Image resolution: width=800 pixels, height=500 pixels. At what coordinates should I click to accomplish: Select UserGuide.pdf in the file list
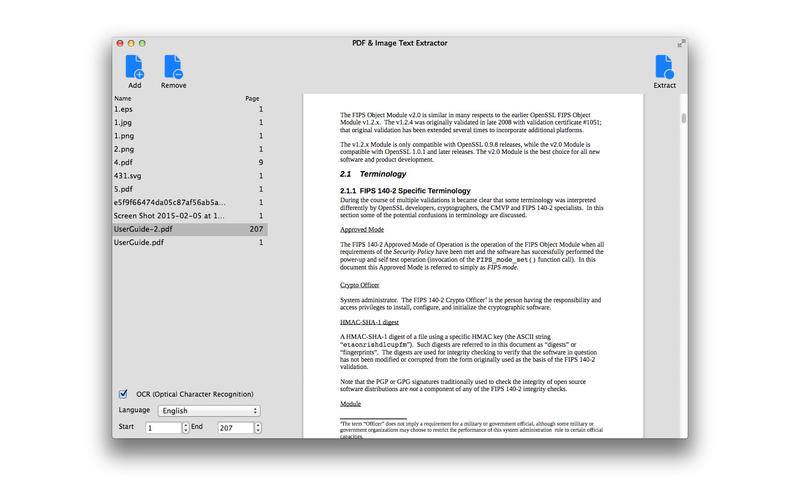(189, 242)
